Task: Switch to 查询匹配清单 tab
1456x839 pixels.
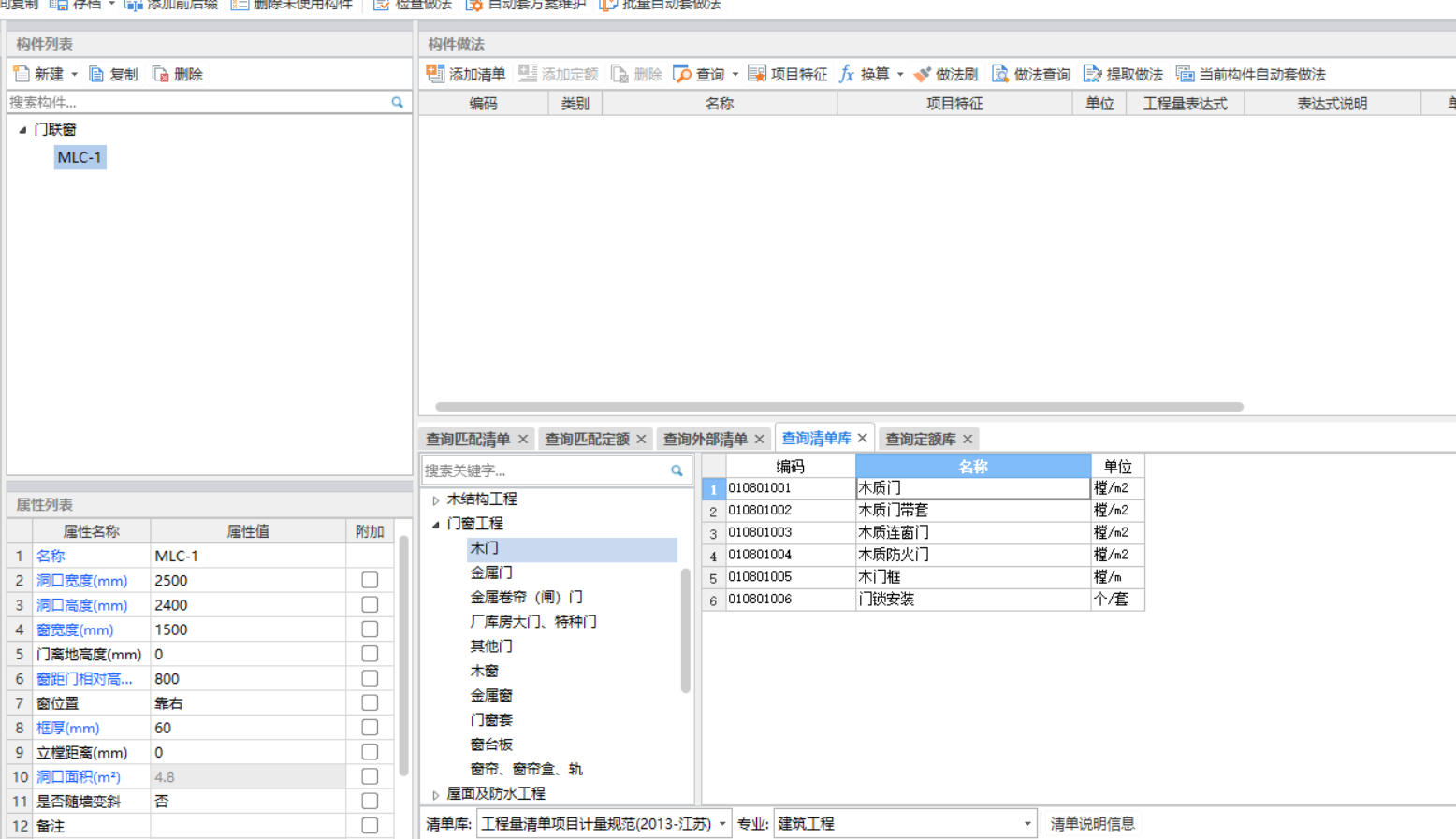Action: coord(468,439)
